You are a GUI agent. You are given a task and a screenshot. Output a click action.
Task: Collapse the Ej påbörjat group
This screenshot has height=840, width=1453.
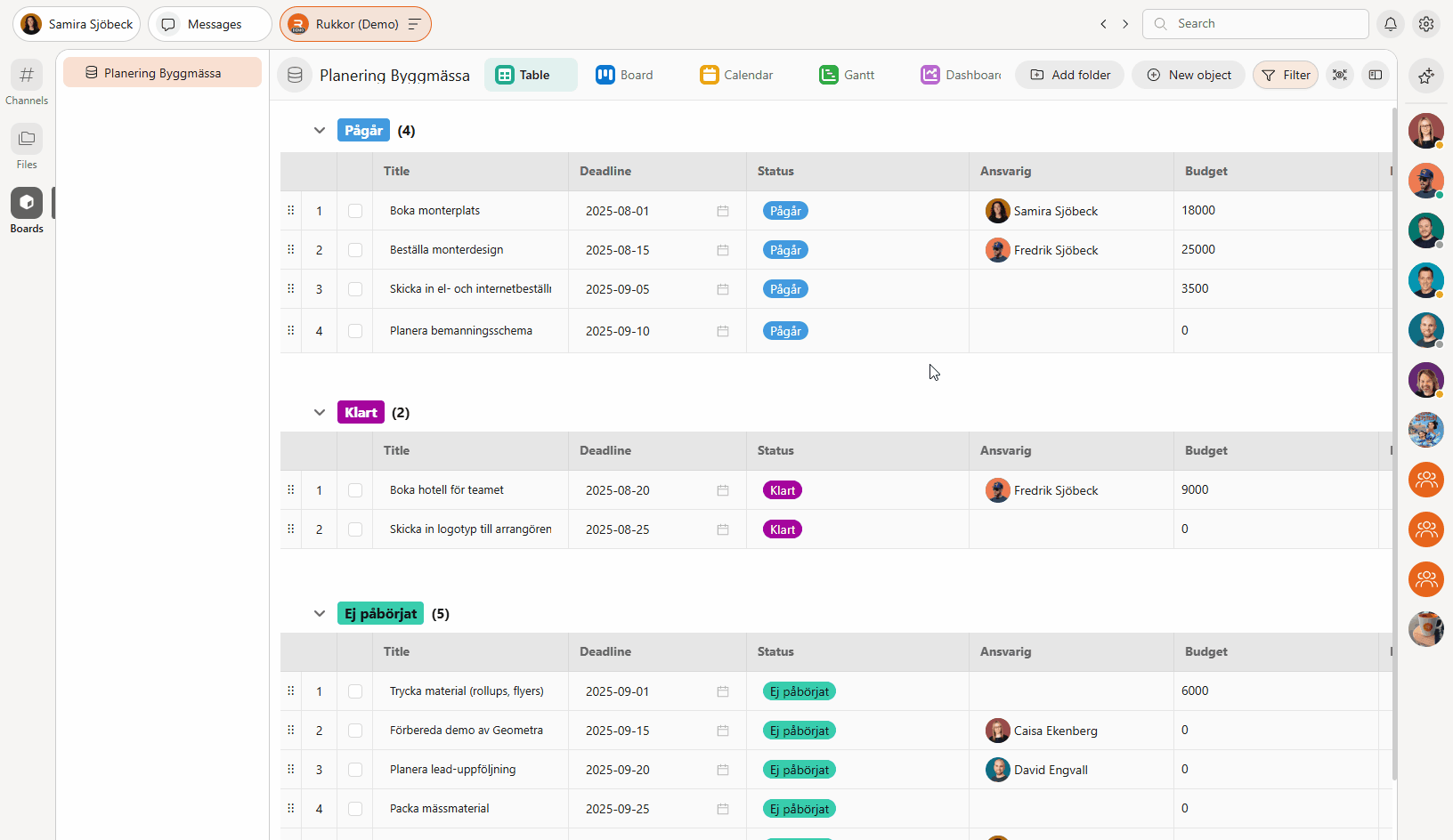pos(320,614)
